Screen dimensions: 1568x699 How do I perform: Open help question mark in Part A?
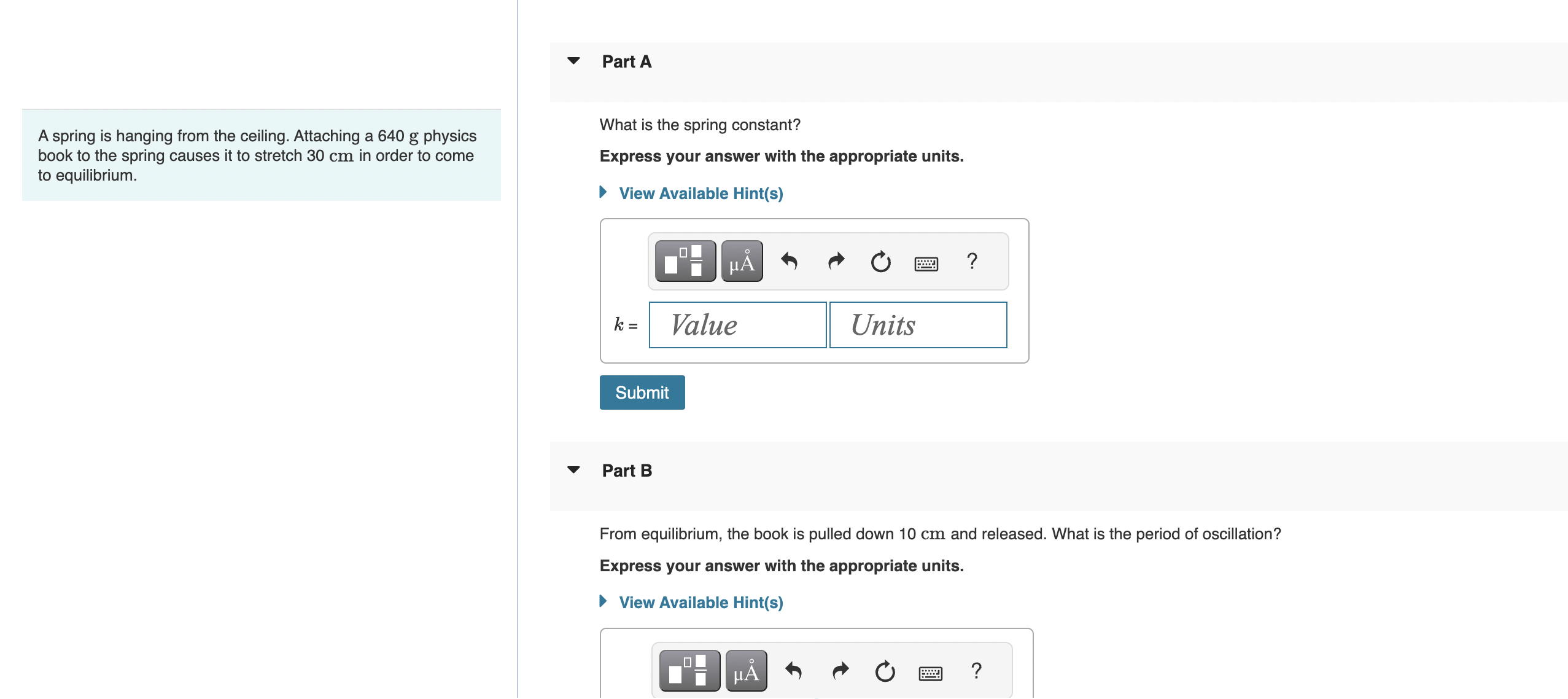coord(972,261)
